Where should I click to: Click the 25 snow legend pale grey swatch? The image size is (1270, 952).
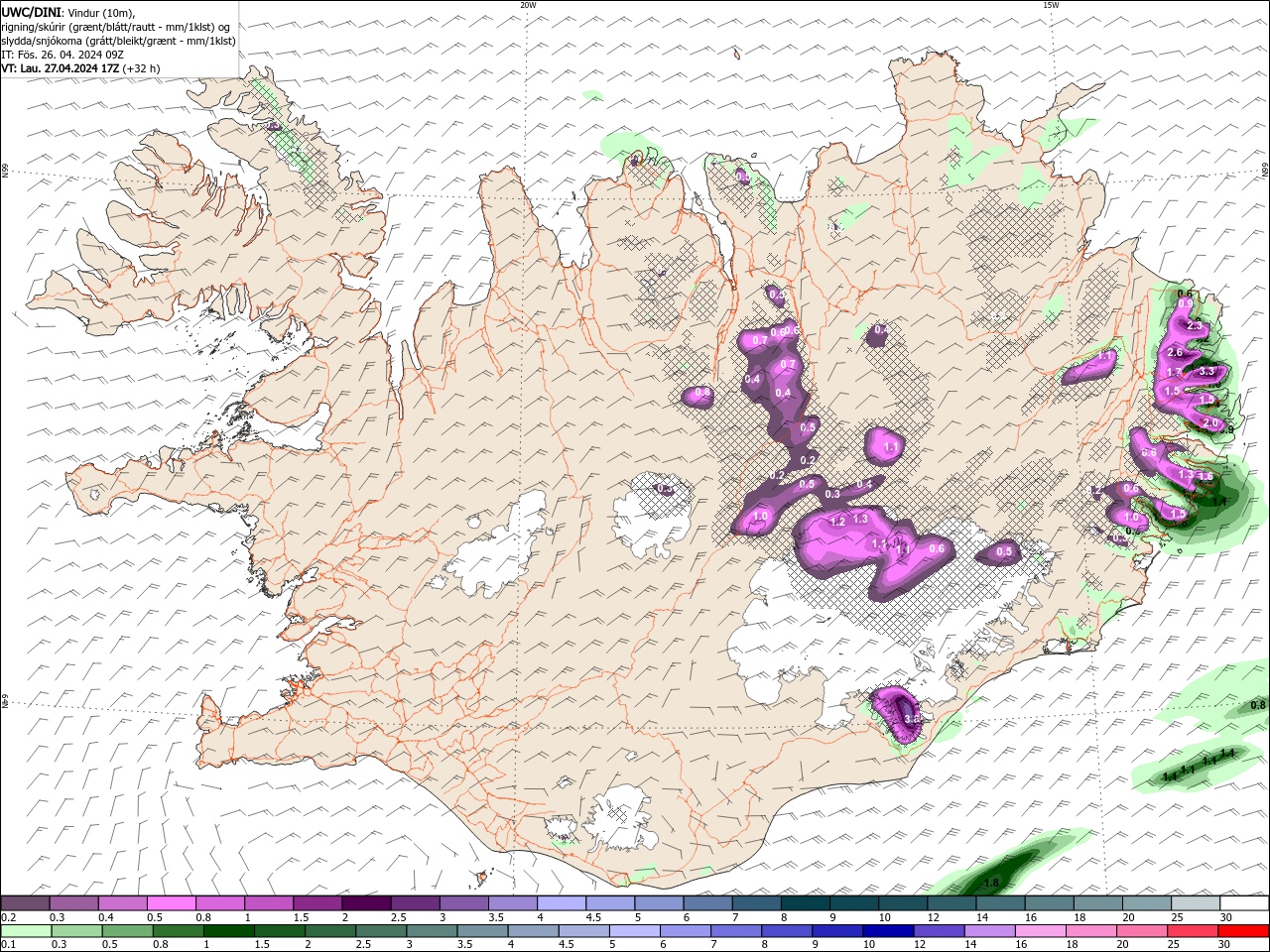pyautogui.click(x=1194, y=903)
